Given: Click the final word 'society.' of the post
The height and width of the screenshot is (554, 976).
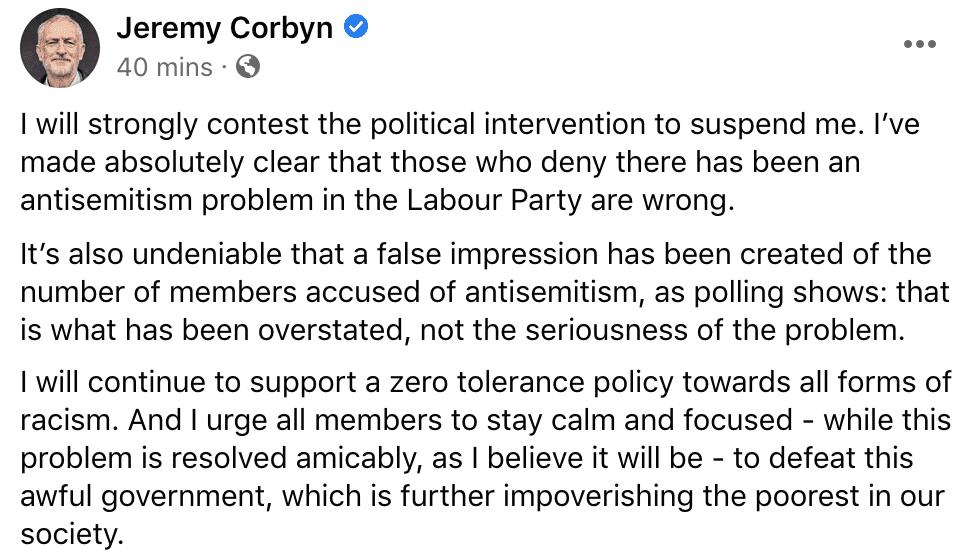Looking at the screenshot, I should (72, 534).
